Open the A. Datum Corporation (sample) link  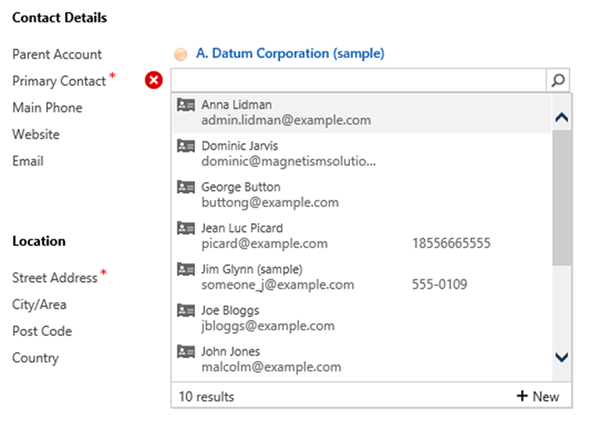point(290,54)
